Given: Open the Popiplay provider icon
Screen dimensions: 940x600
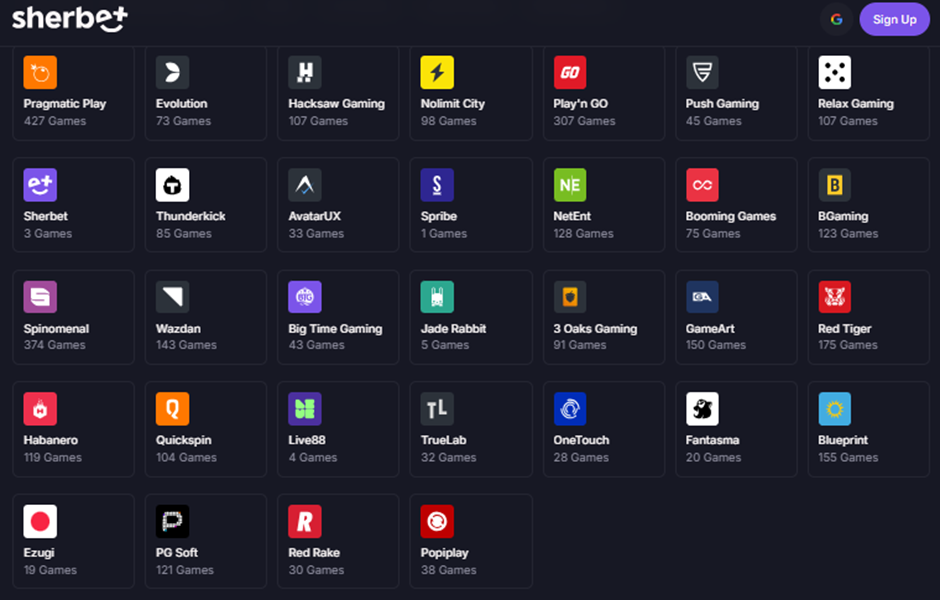Looking at the screenshot, I should [x=437, y=521].
